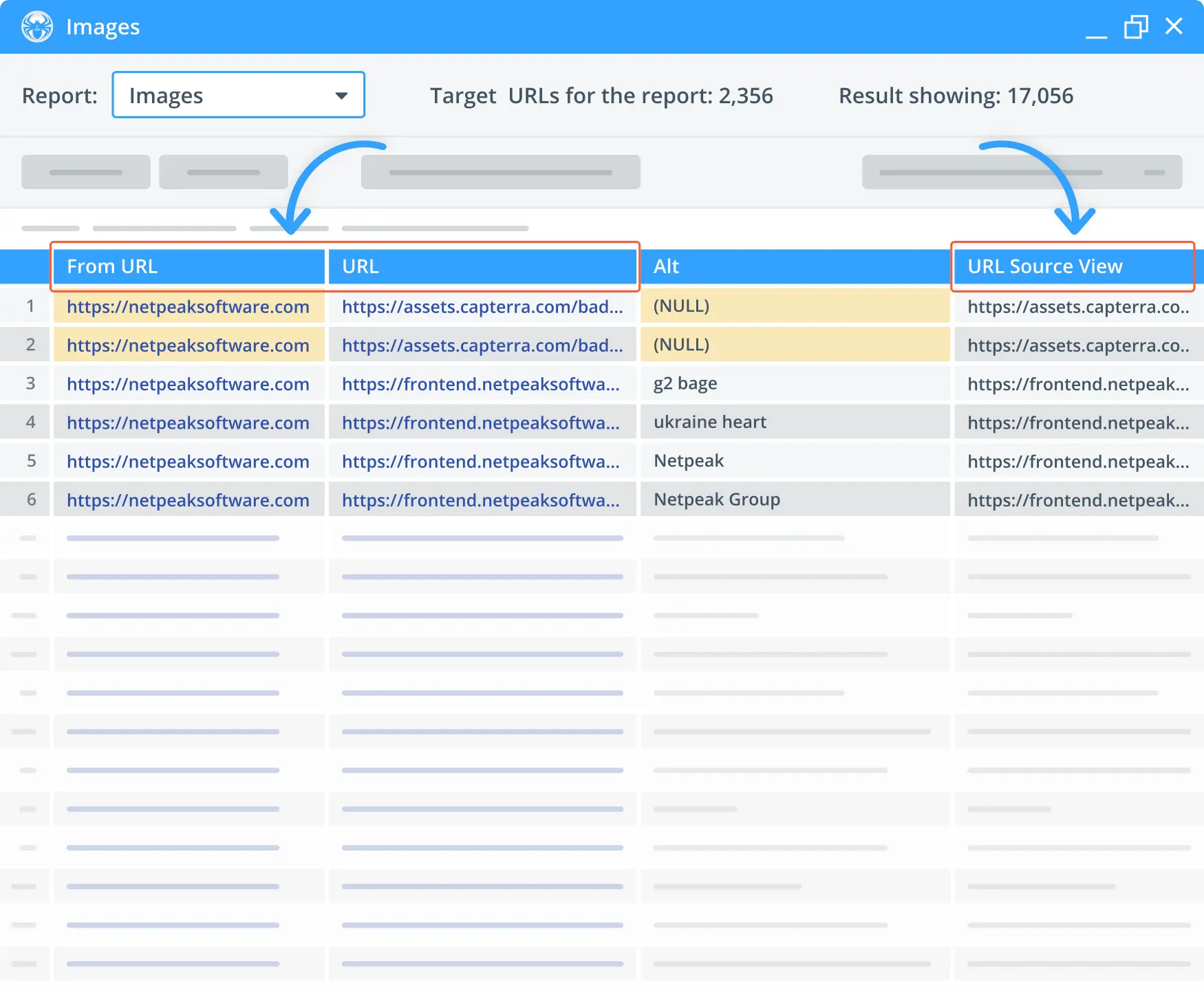Select row 5 URL Source View cell
The width and height of the screenshot is (1204, 993).
[1079, 460]
